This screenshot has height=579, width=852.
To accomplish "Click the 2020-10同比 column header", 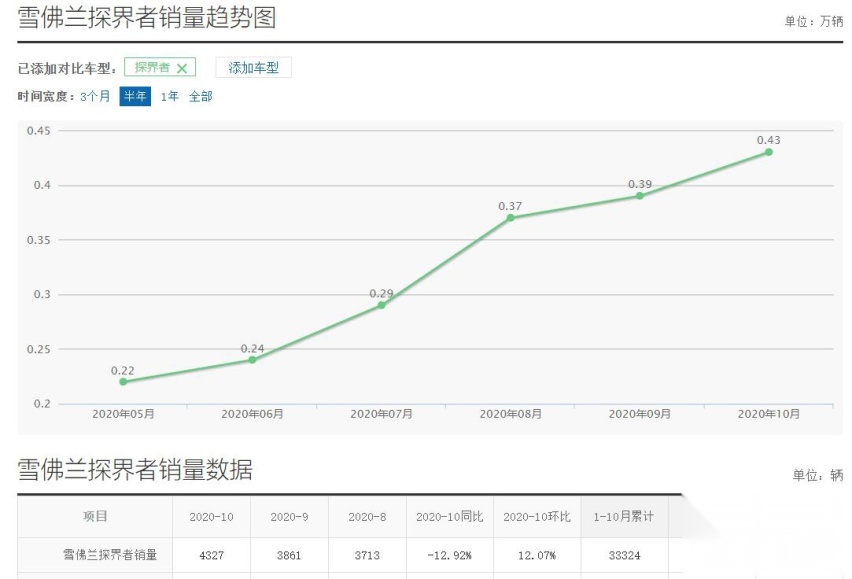I will 449,517.
